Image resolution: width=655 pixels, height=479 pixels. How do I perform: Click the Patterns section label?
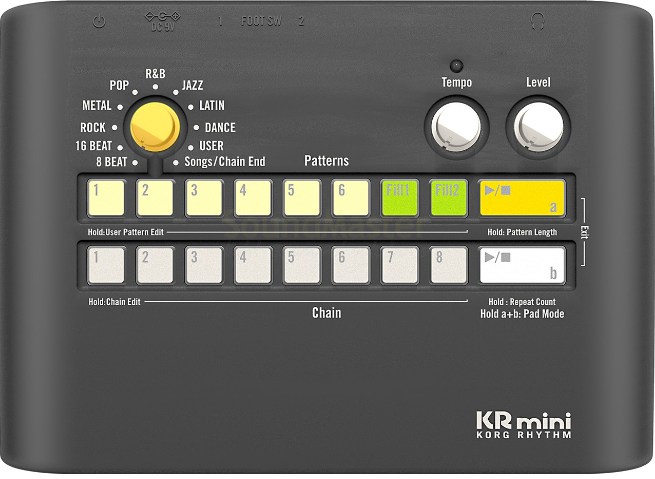coord(326,161)
